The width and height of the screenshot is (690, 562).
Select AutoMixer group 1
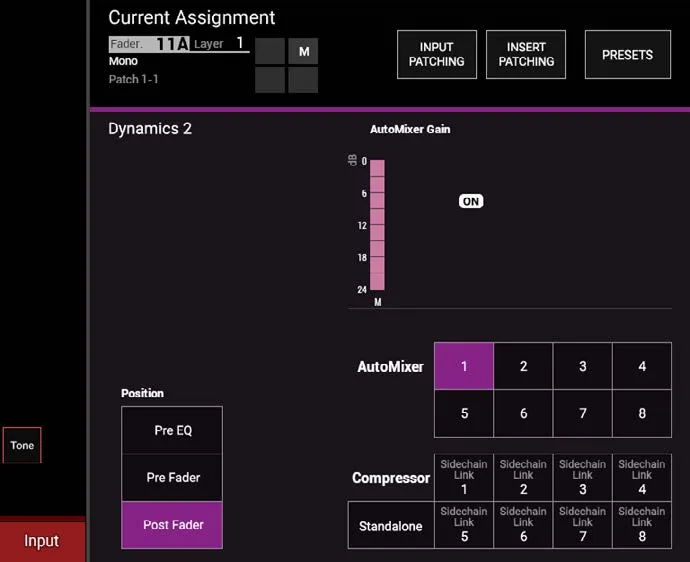point(464,366)
